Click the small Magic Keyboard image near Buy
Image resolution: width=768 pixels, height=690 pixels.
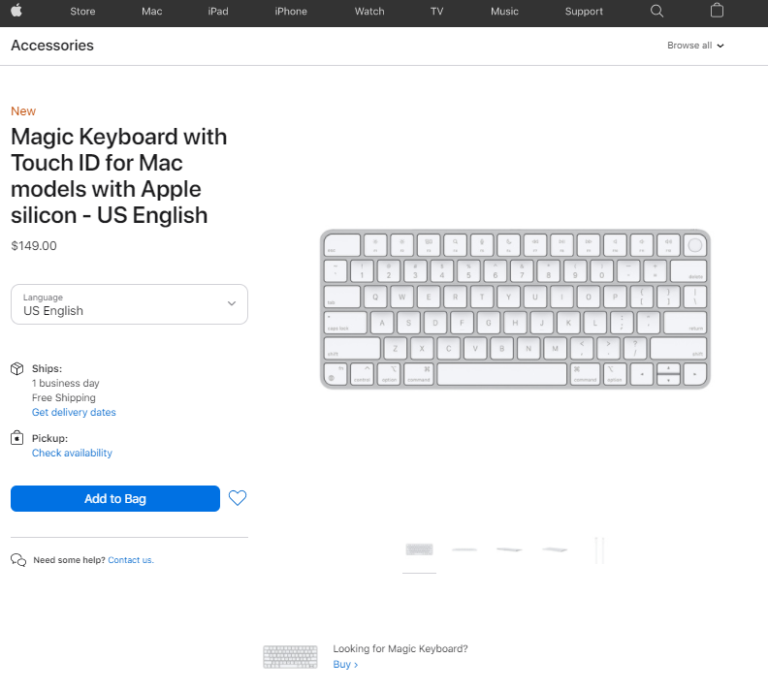pos(290,657)
